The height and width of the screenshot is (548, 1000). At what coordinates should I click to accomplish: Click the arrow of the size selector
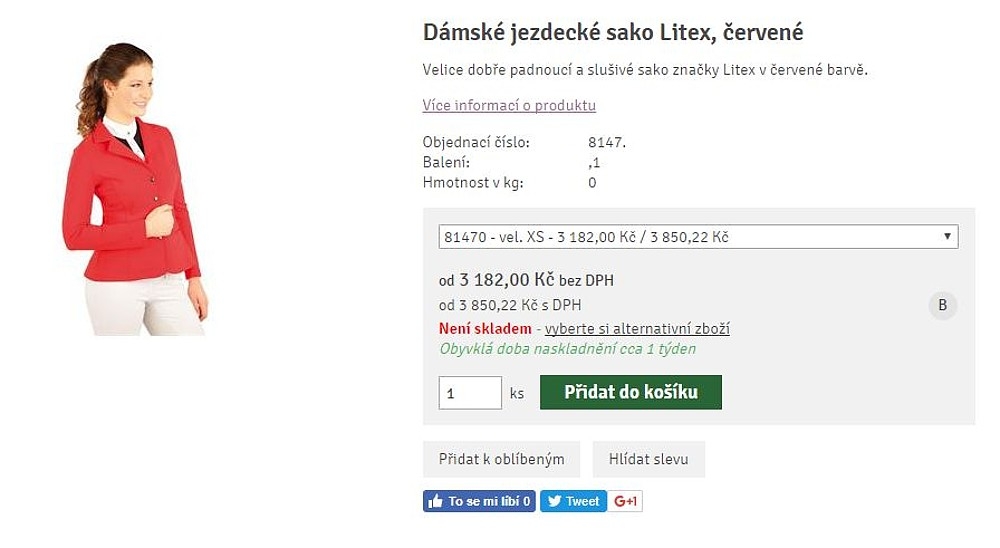pos(947,237)
